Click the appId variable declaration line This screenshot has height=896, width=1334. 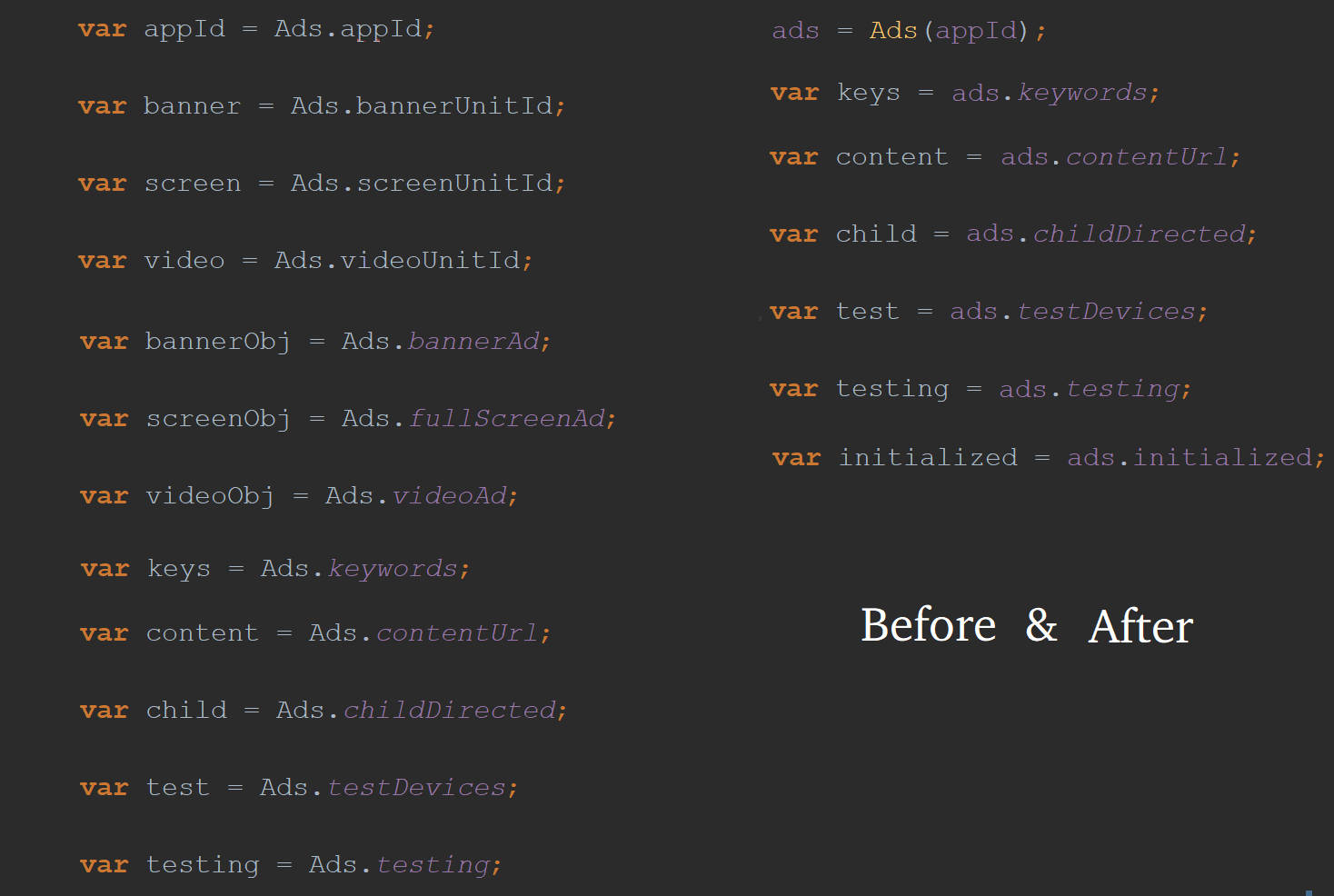(256, 30)
